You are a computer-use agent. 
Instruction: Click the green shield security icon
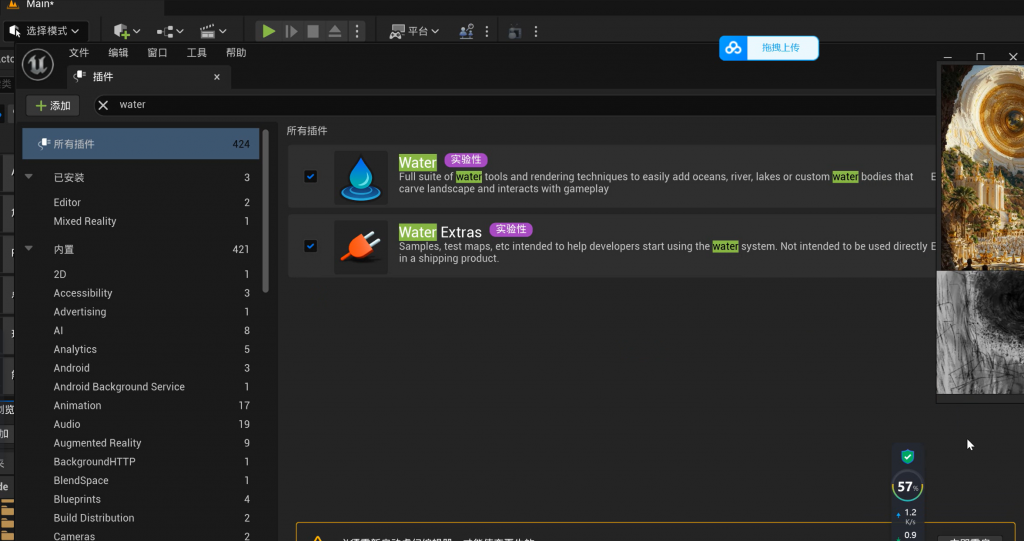(x=907, y=457)
